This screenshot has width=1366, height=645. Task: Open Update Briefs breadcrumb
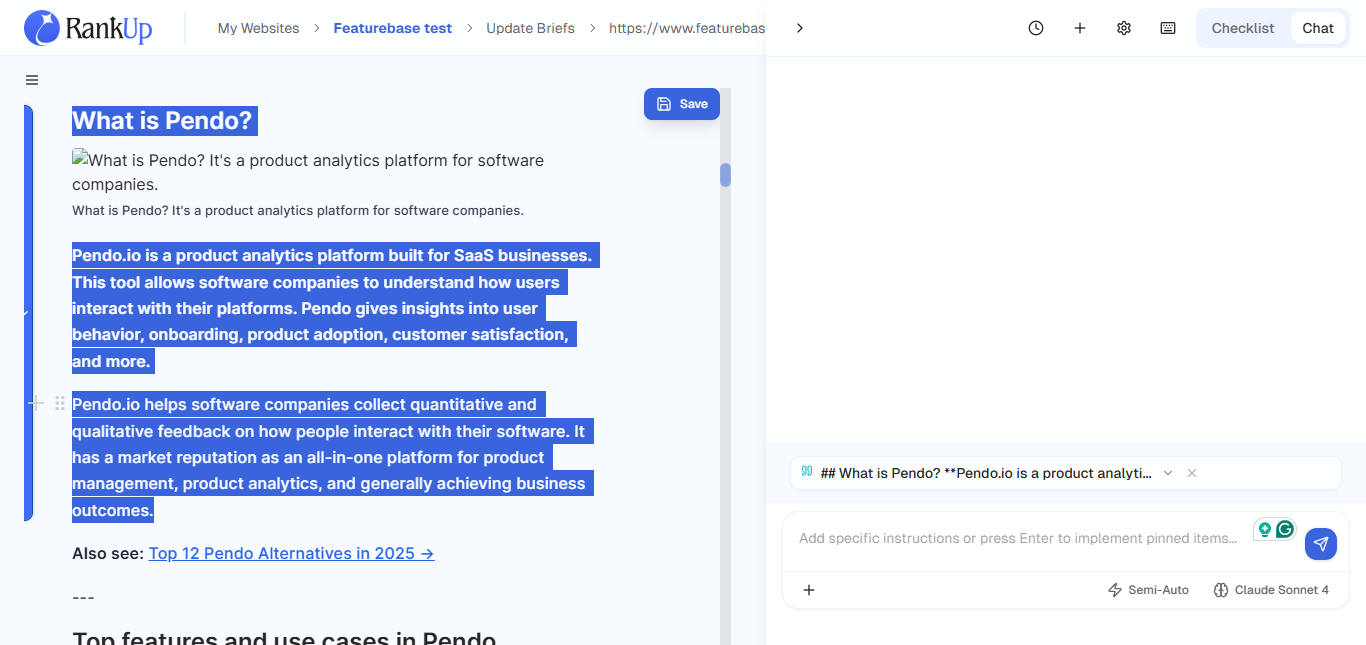pyautogui.click(x=530, y=28)
